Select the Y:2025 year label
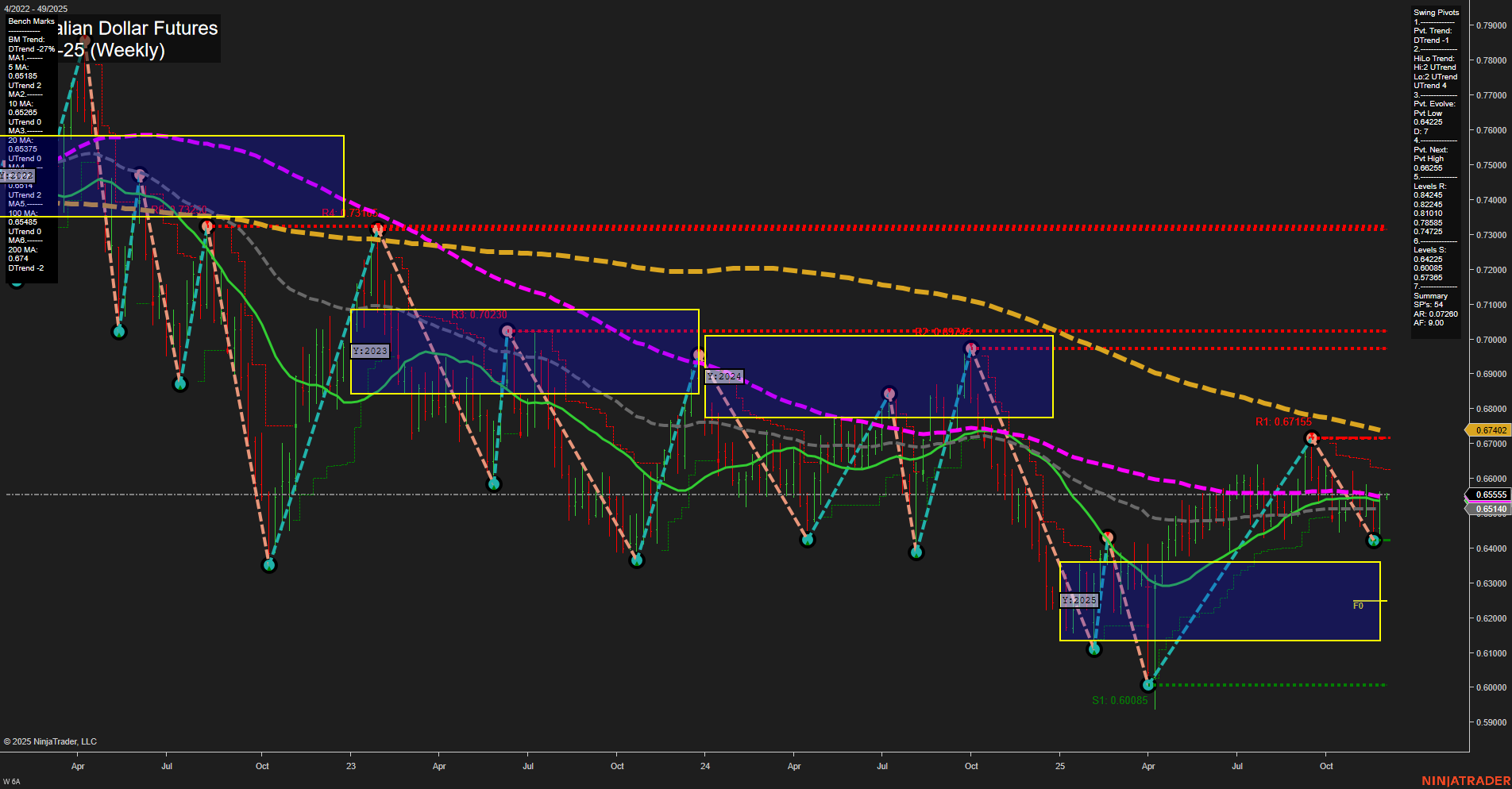 tap(1079, 601)
